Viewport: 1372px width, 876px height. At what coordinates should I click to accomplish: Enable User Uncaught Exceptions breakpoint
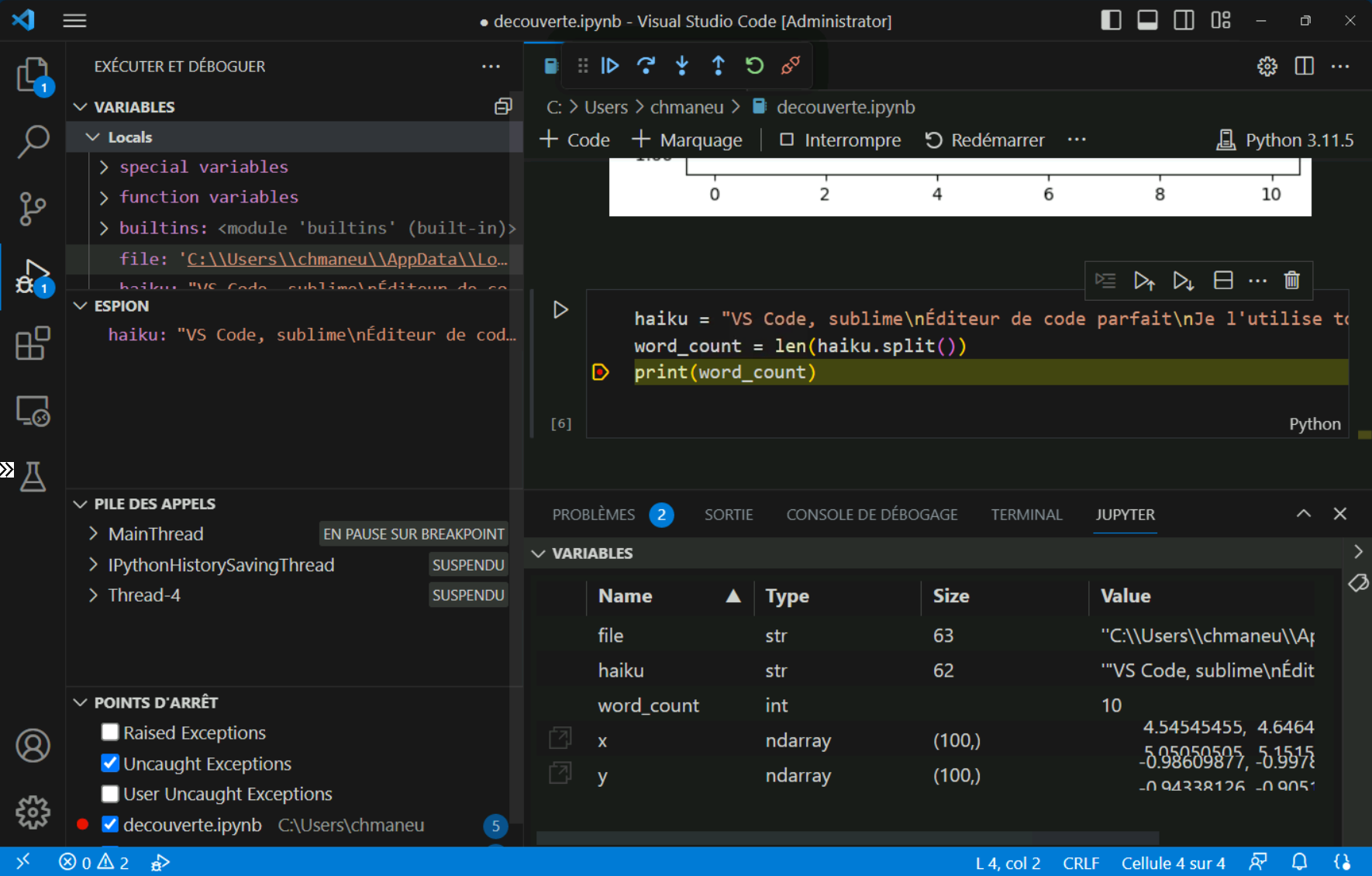(x=110, y=794)
